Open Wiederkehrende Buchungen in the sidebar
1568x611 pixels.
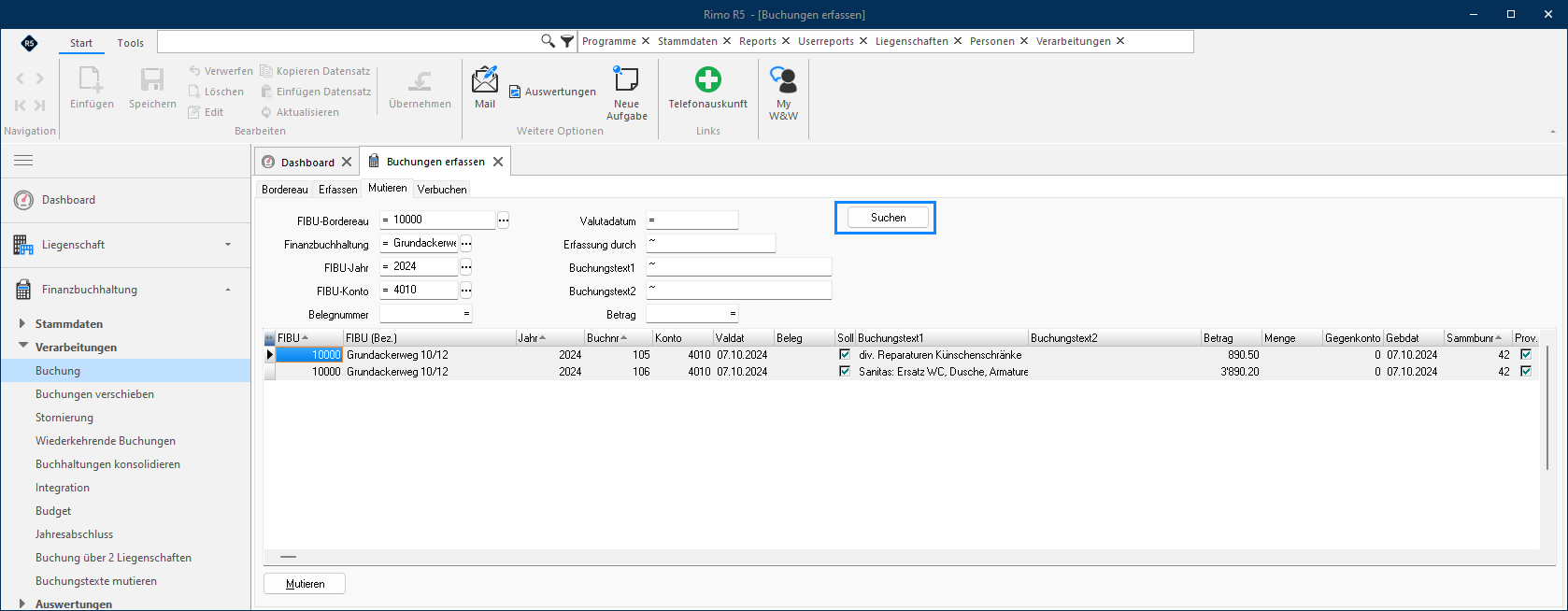click(x=106, y=441)
